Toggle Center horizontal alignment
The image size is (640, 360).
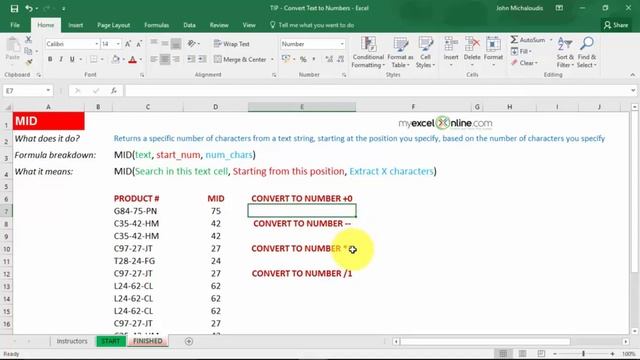click(165, 60)
